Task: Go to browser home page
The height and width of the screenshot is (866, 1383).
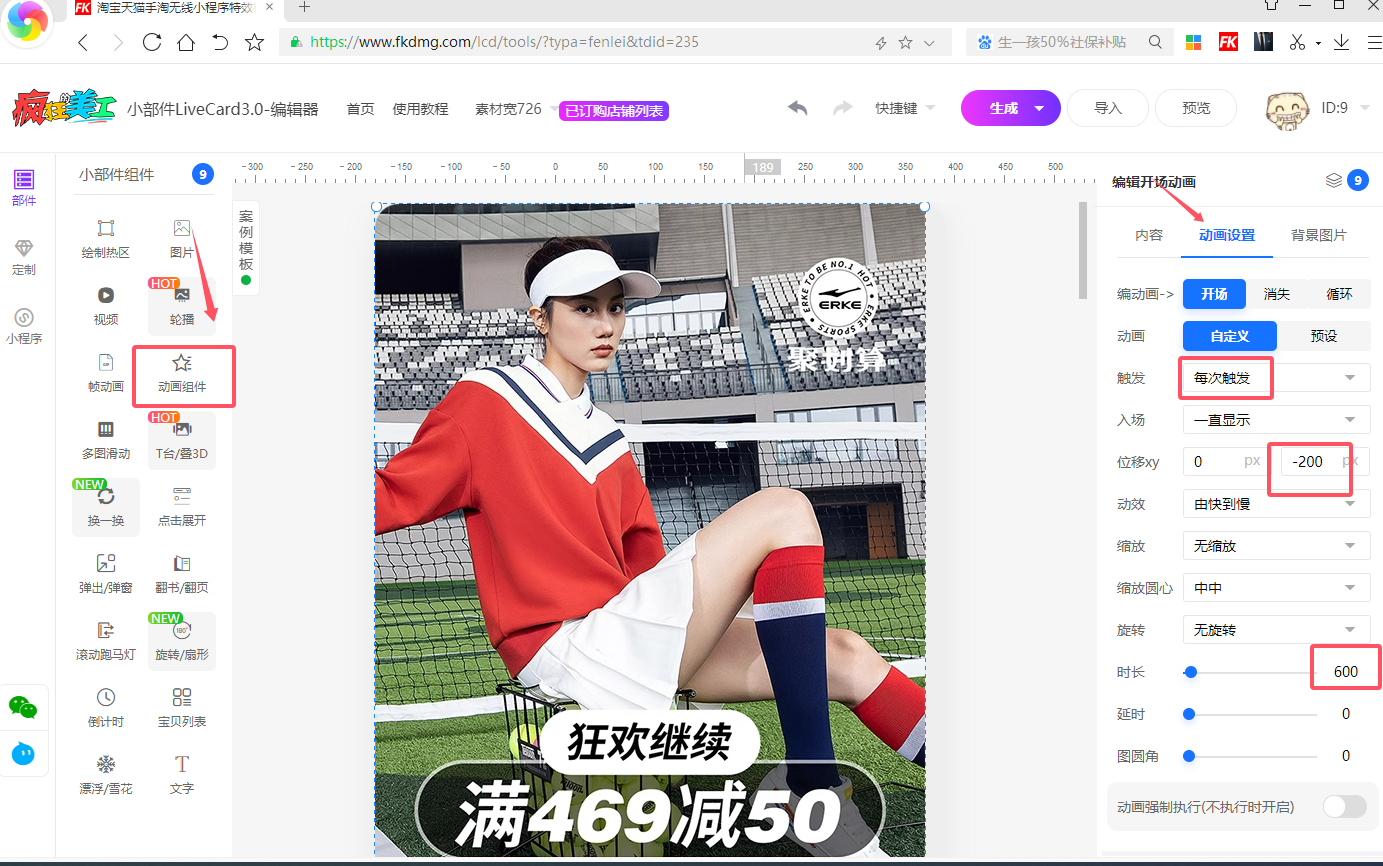Action: (x=186, y=42)
